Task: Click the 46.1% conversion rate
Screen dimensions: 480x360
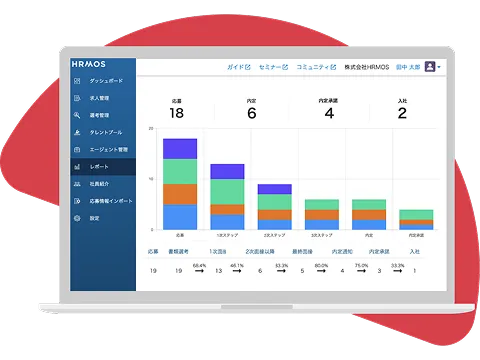Action: (x=237, y=266)
